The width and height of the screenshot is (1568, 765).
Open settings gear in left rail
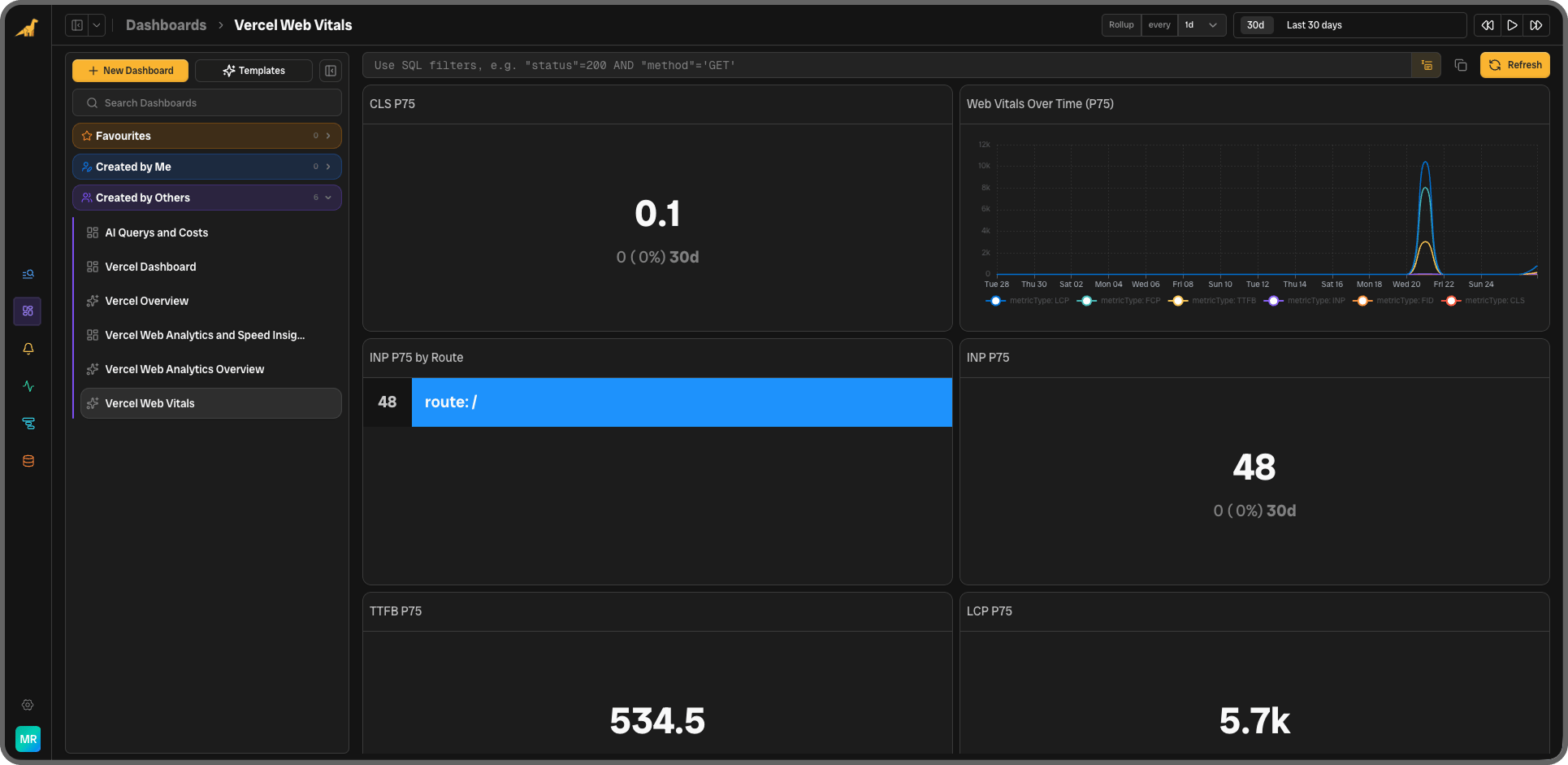point(28,705)
